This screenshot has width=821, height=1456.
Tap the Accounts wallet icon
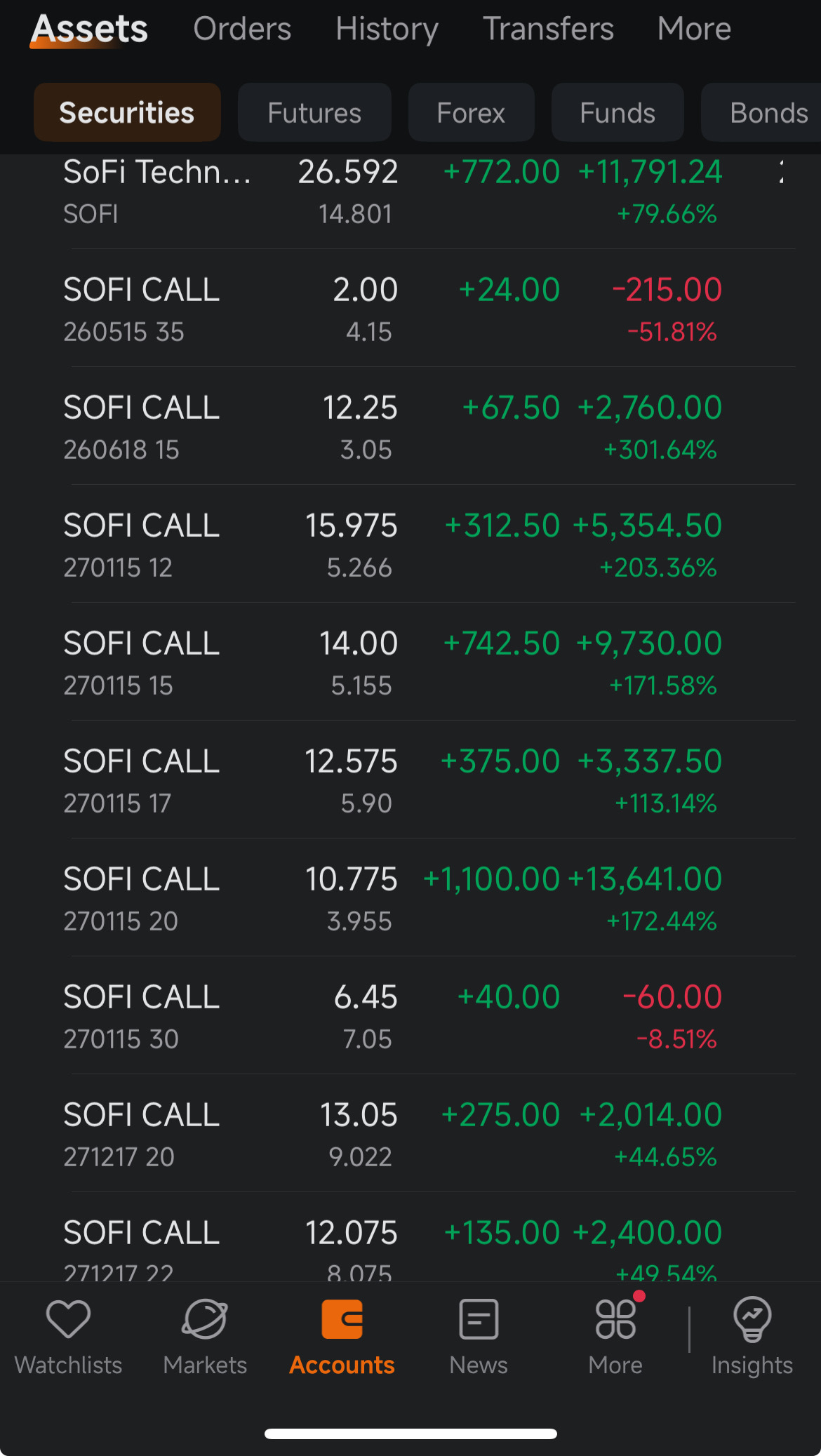[342, 1319]
